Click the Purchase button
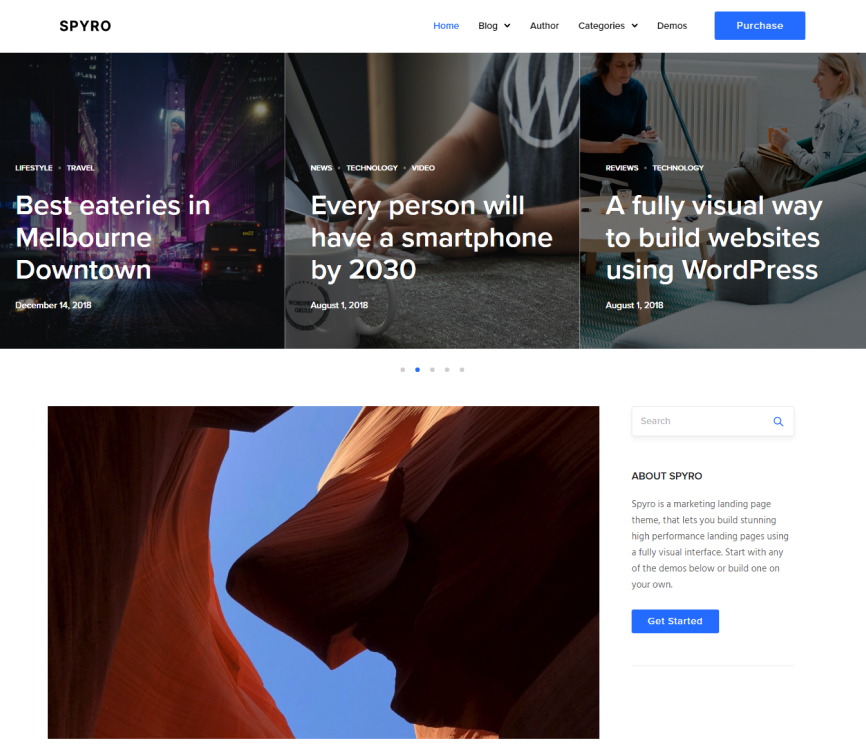Viewport: 866px width, 756px height. 759,25
